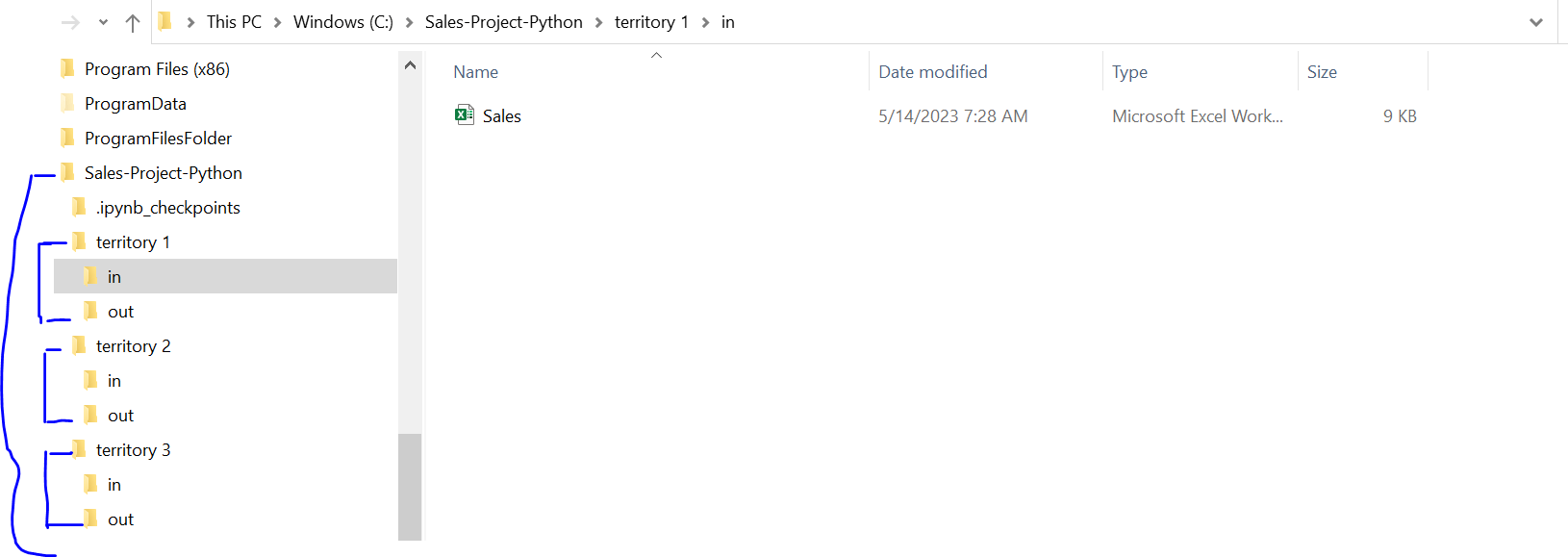This screenshot has width=1568, height=557.
Task: Select the out folder under territory 2
Action: 120,416
